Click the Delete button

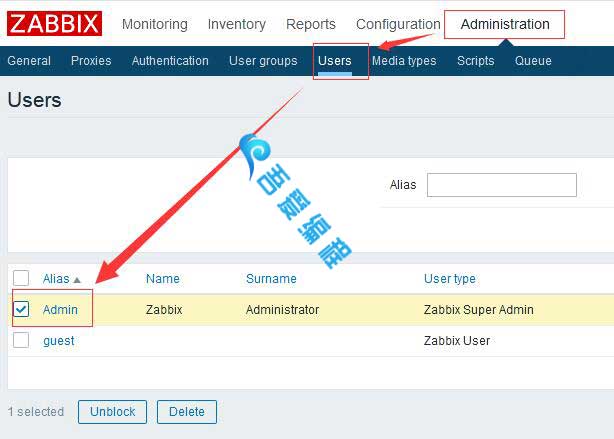187,412
